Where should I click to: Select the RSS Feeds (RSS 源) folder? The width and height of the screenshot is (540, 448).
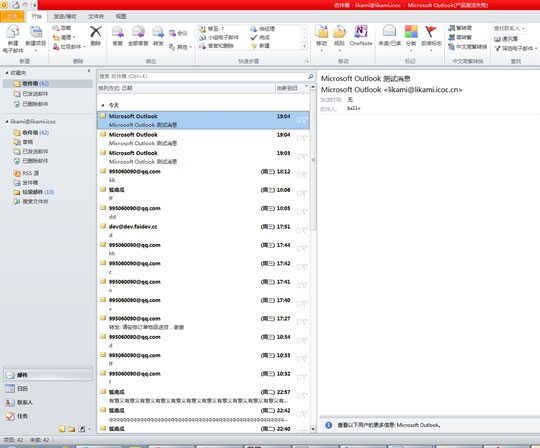[x=26, y=173]
